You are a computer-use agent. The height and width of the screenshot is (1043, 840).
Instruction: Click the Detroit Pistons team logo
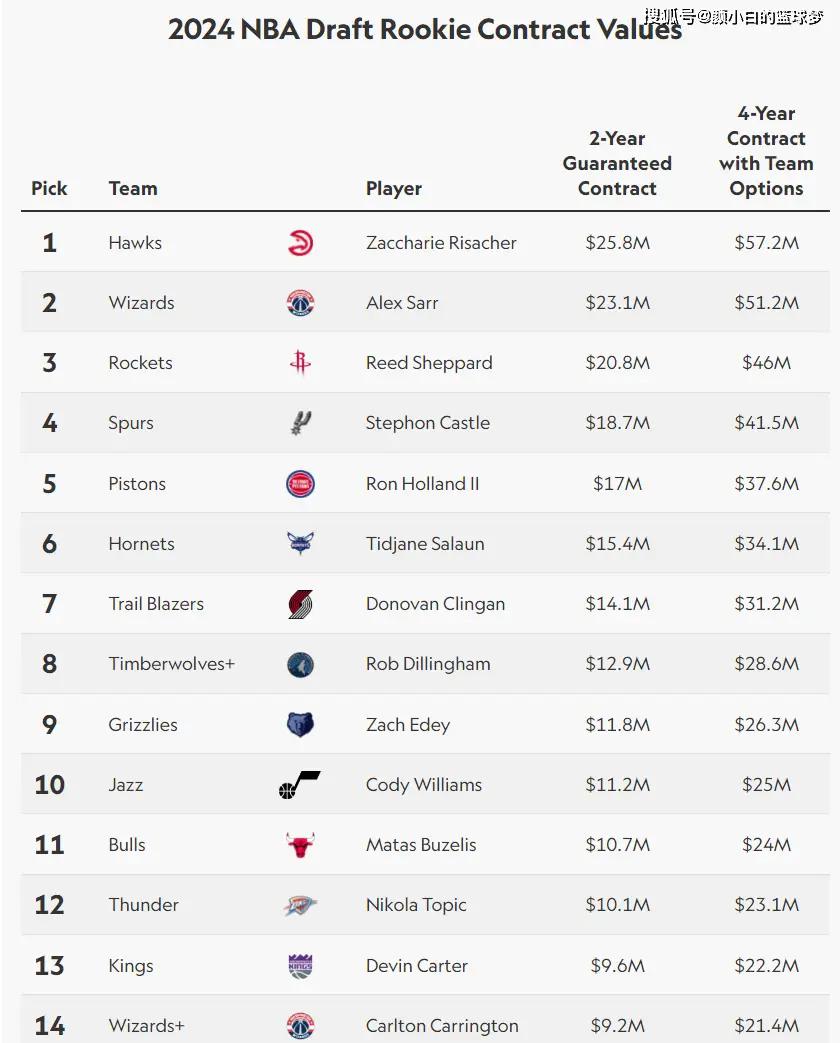[300, 484]
